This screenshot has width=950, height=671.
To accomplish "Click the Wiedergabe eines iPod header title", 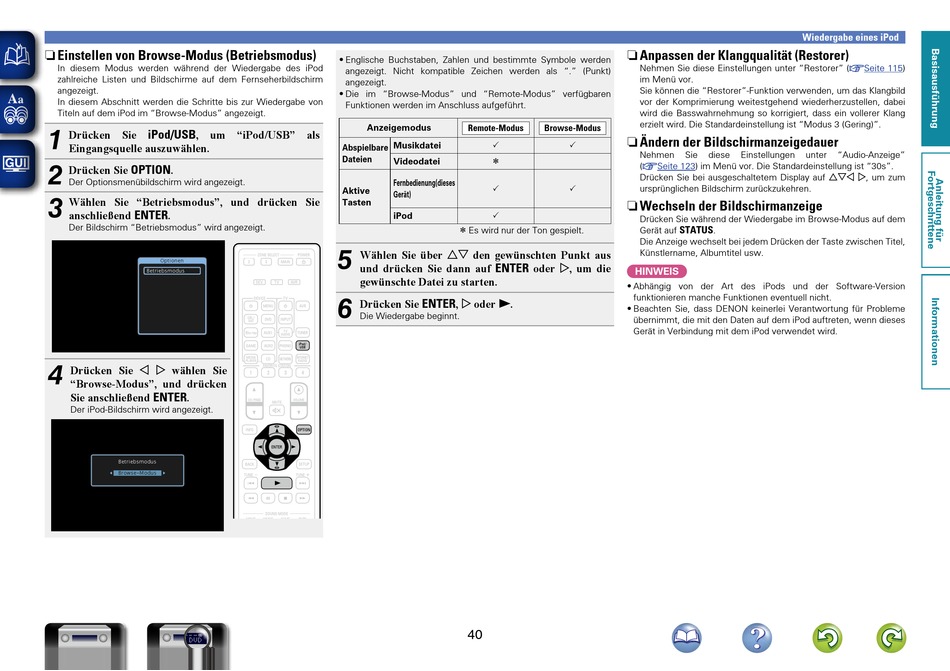I will tap(850, 38).
